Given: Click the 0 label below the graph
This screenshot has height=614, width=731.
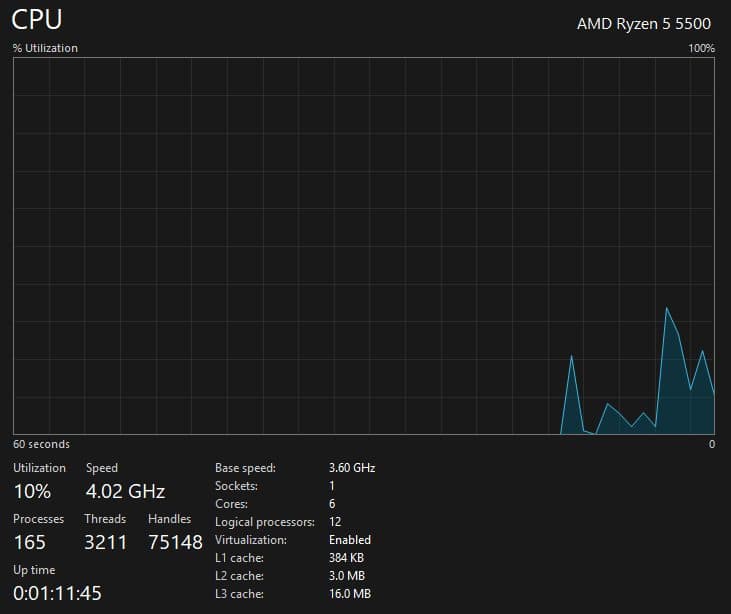Looking at the screenshot, I should (712, 444).
